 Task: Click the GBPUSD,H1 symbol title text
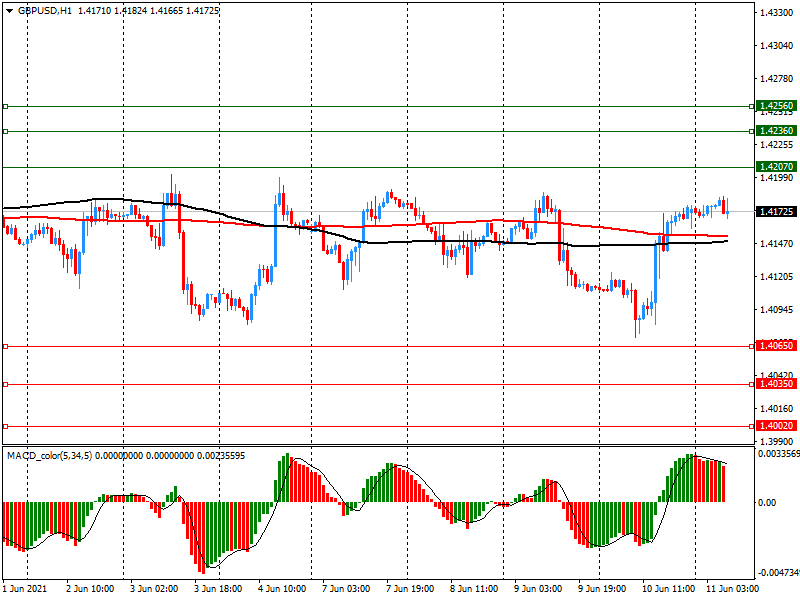pyautogui.click(x=45, y=11)
